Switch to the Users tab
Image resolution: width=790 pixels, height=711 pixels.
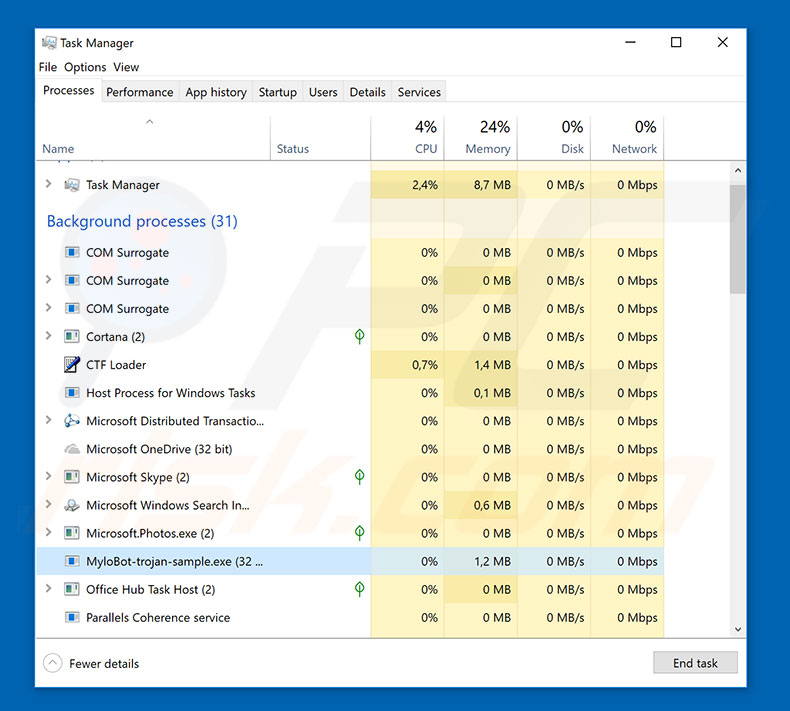point(323,92)
